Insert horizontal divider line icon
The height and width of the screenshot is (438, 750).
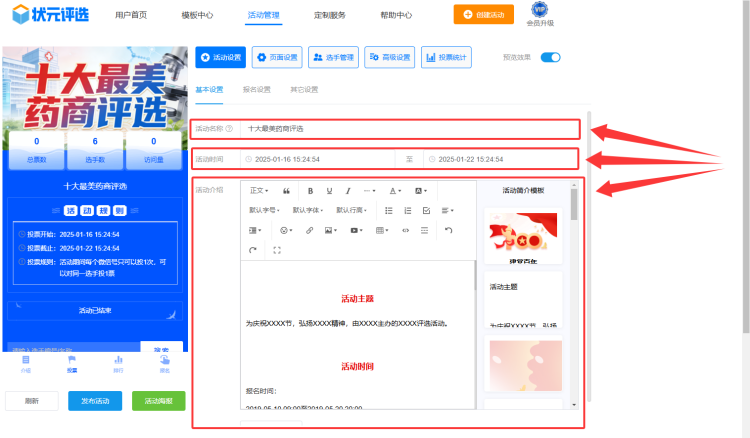click(424, 230)
